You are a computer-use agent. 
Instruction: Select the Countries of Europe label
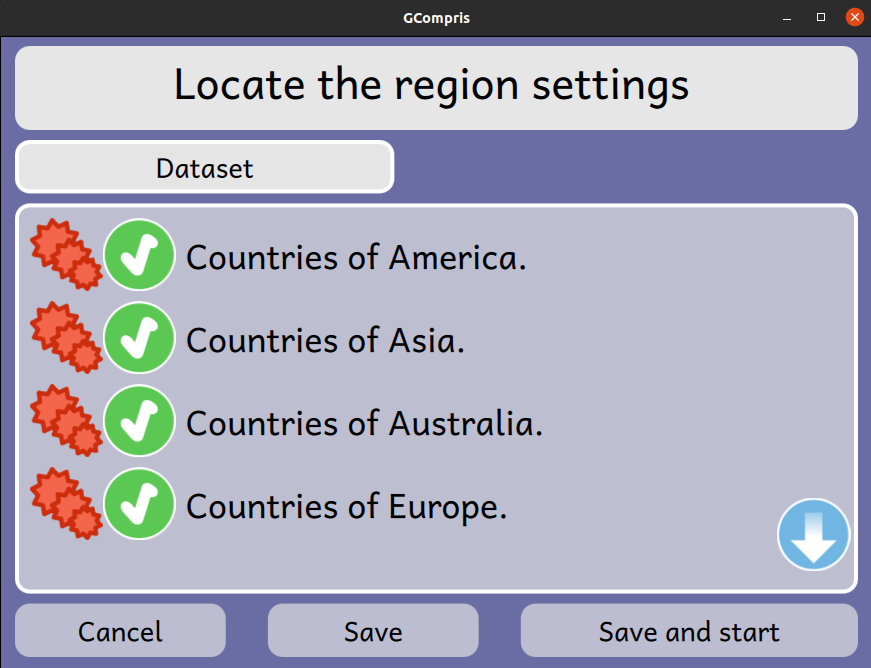(x=347, y=506)
